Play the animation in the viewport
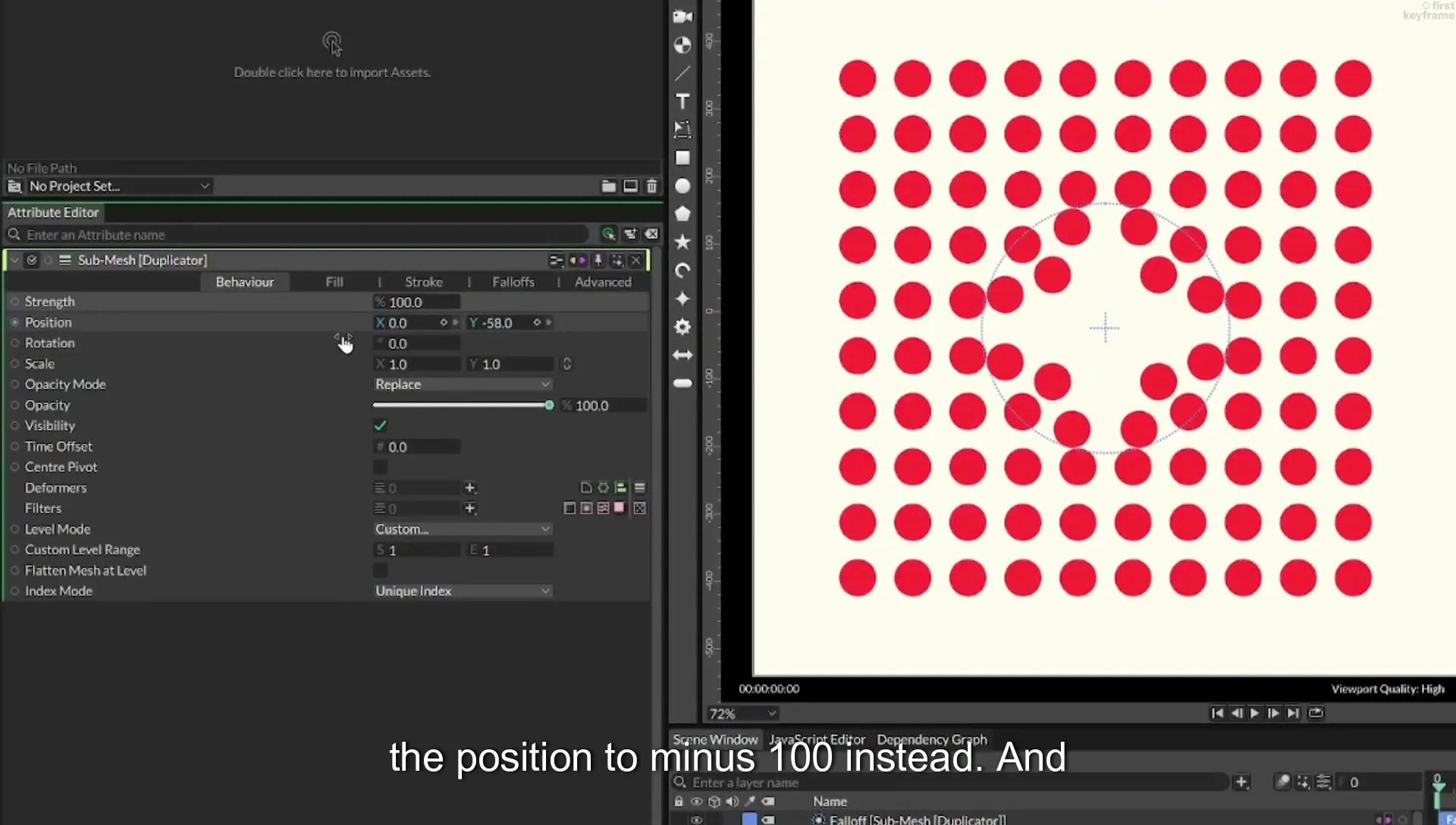The height and width of the screenshot is (825, 1456). (1254, 713)
